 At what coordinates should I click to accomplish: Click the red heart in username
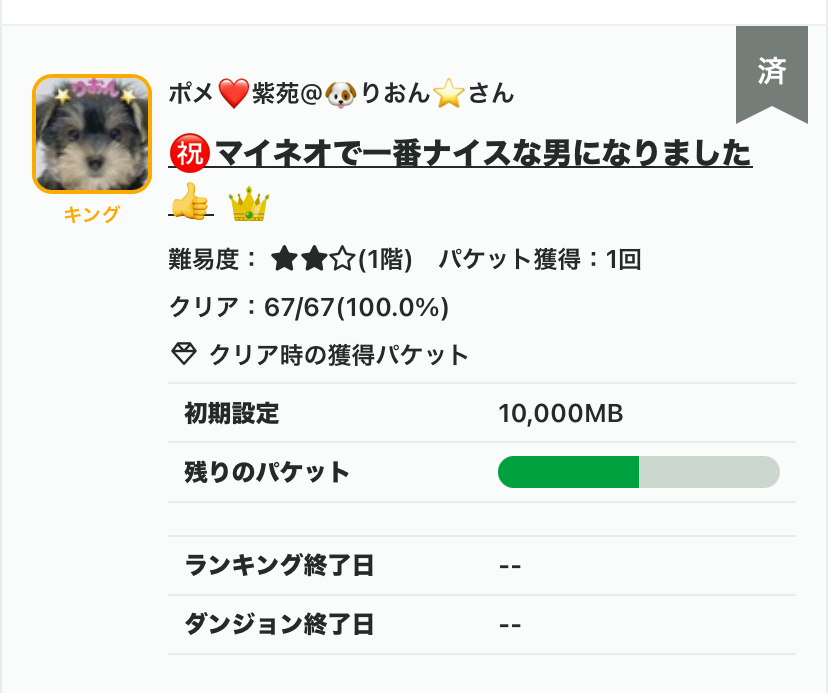click(232, 95)
